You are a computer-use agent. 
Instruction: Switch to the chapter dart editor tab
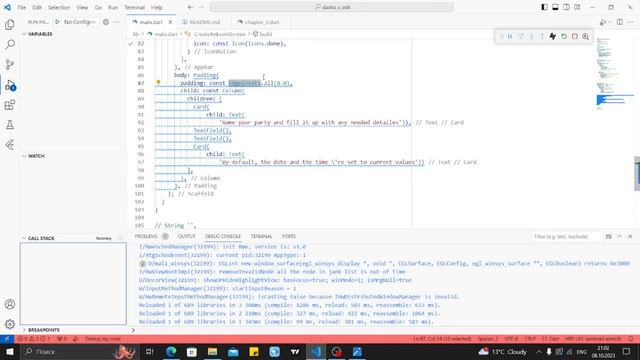point(262,22)
